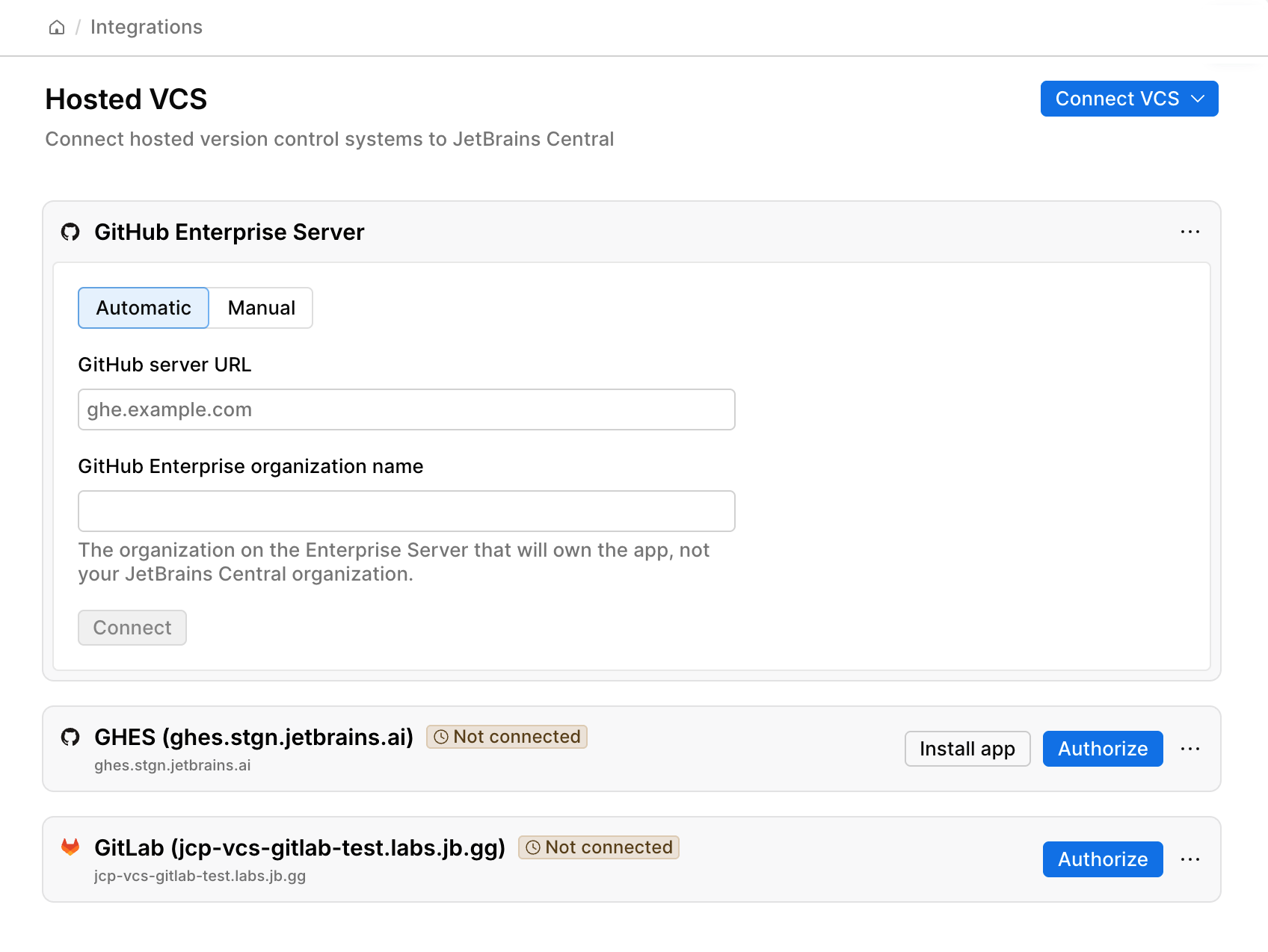Open the Integrations breadcrumb link
Viewport: 1268px width, 952px height.
[147, 27]
